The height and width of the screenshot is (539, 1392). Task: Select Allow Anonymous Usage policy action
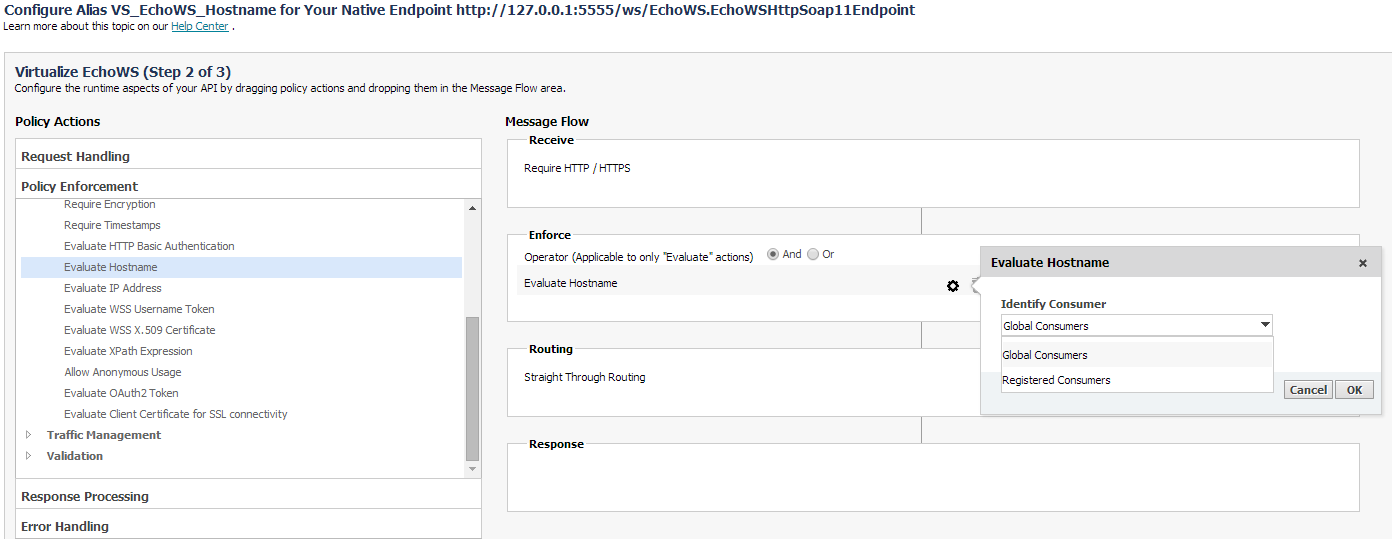point(123,372)
